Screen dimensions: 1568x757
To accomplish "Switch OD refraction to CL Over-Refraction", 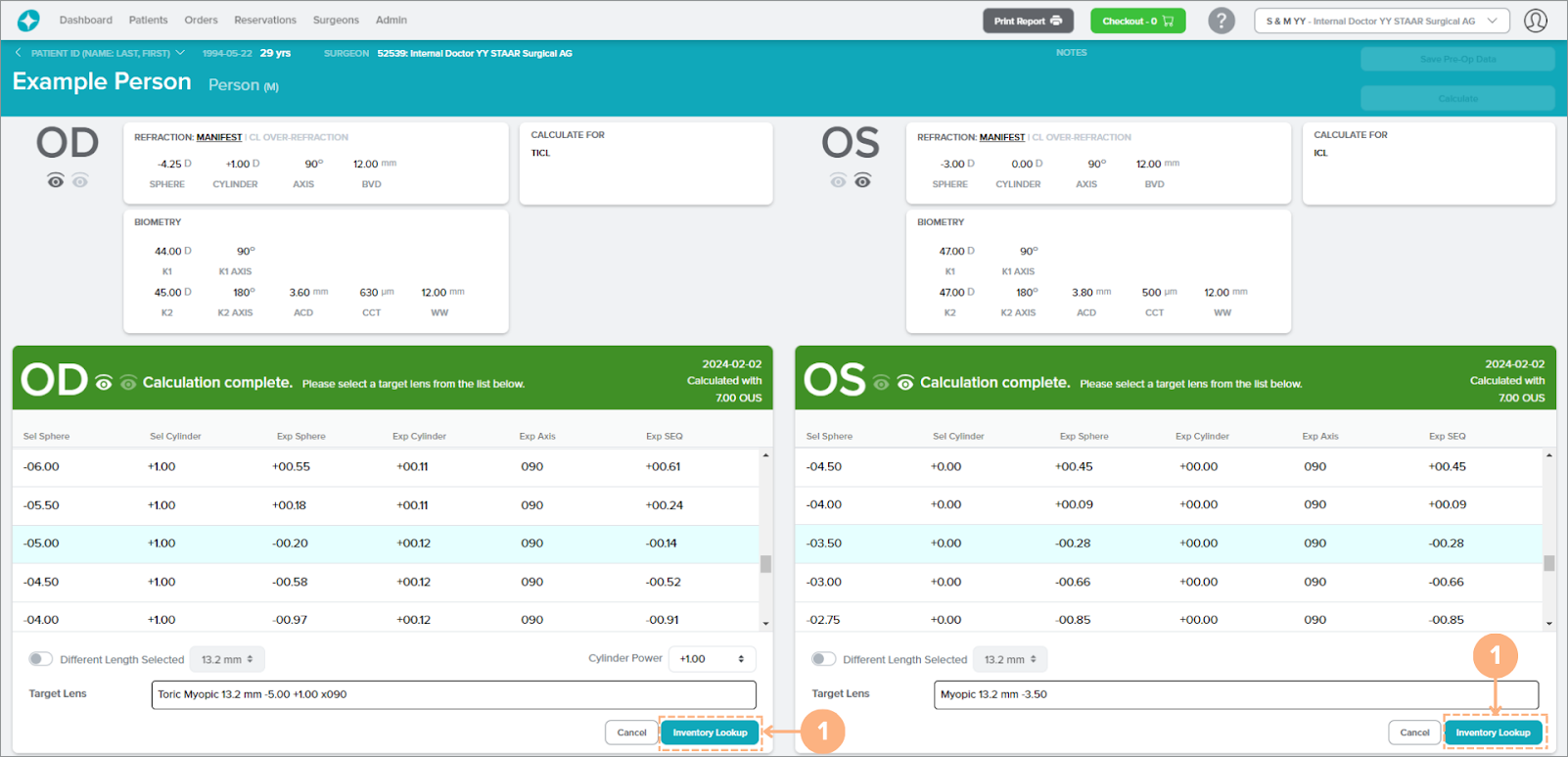I will coord(299,138).
